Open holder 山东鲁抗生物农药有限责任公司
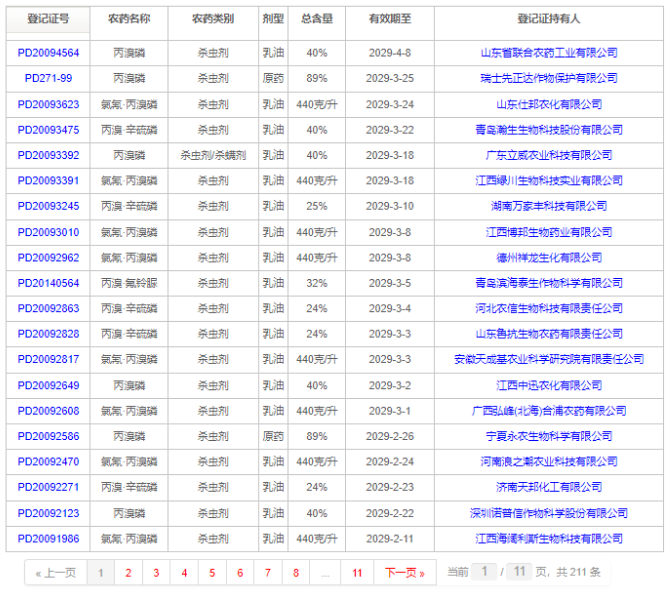 549,334
